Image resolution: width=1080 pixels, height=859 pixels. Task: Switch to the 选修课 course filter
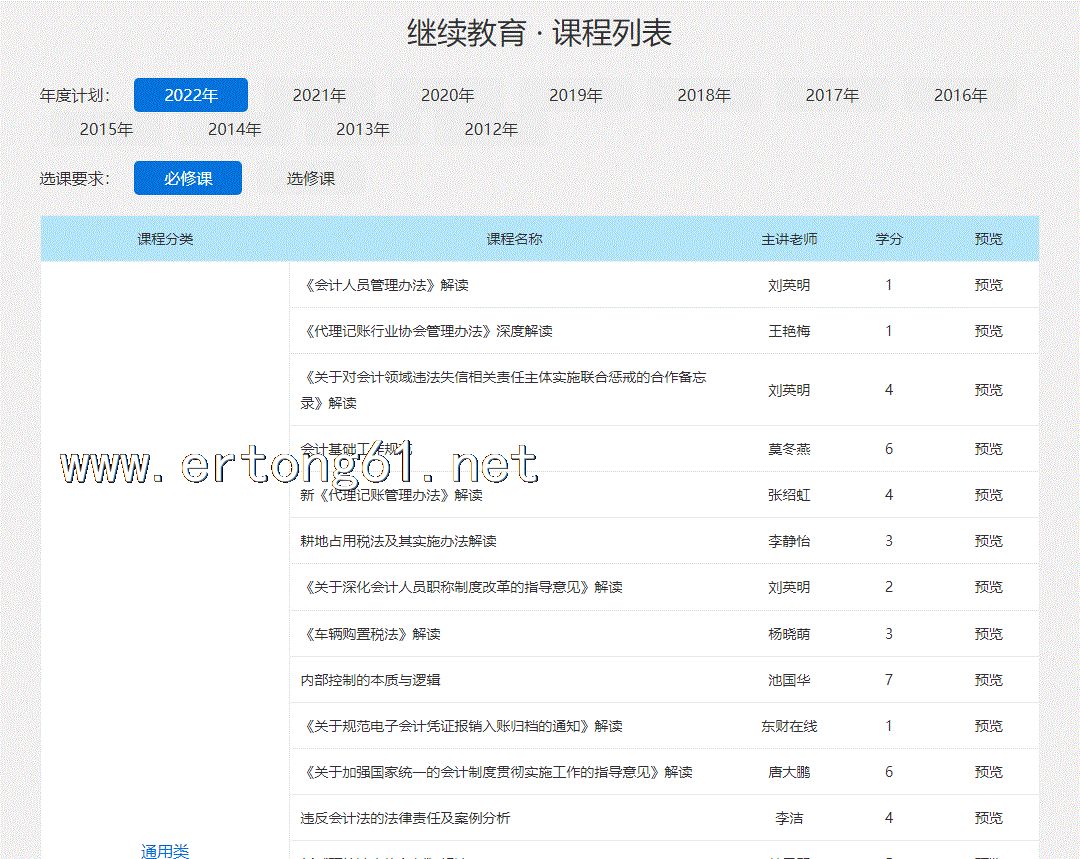[x=311, y=178]
